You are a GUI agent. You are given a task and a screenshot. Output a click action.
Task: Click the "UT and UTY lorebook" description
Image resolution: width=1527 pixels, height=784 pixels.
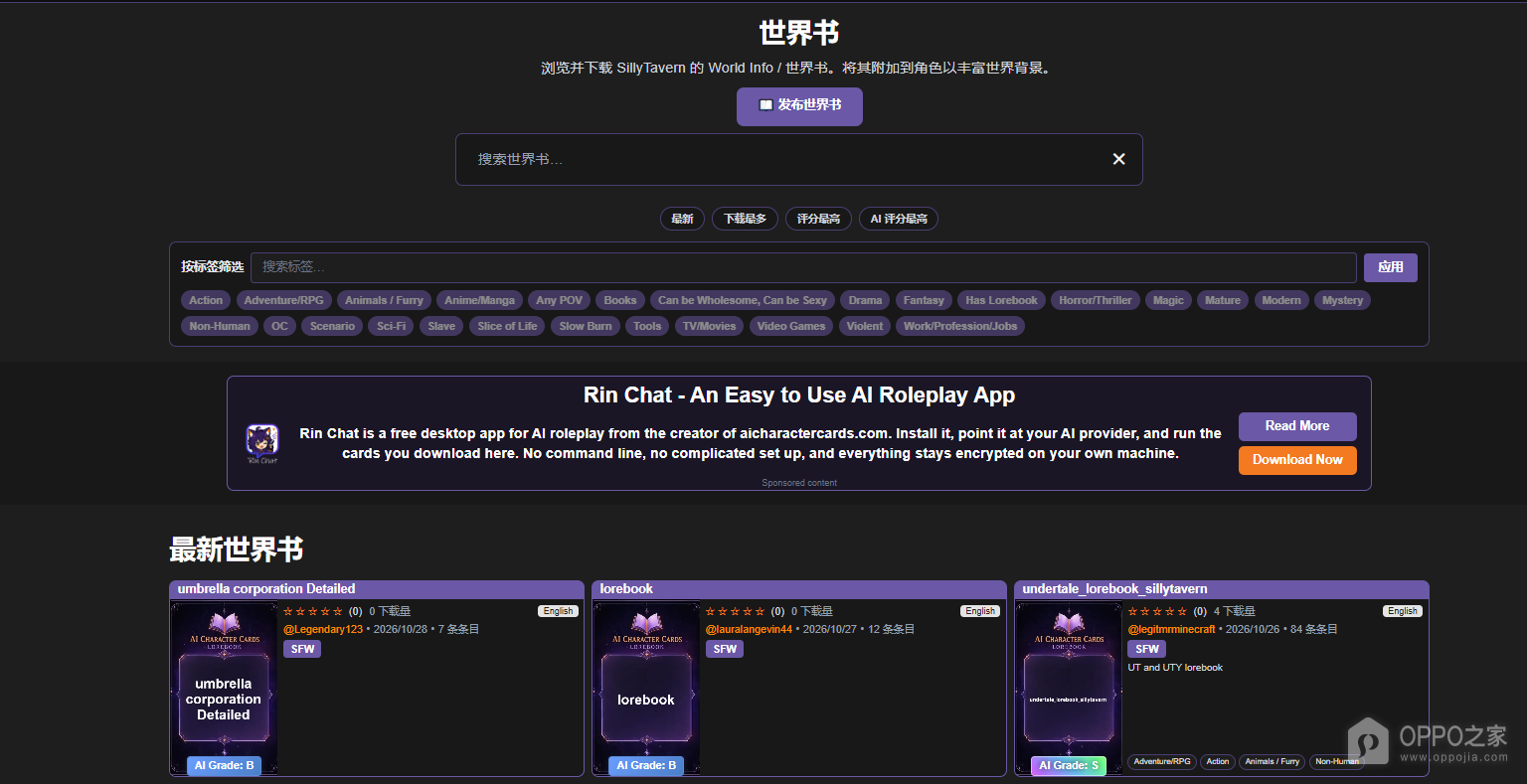[1175, 668]
